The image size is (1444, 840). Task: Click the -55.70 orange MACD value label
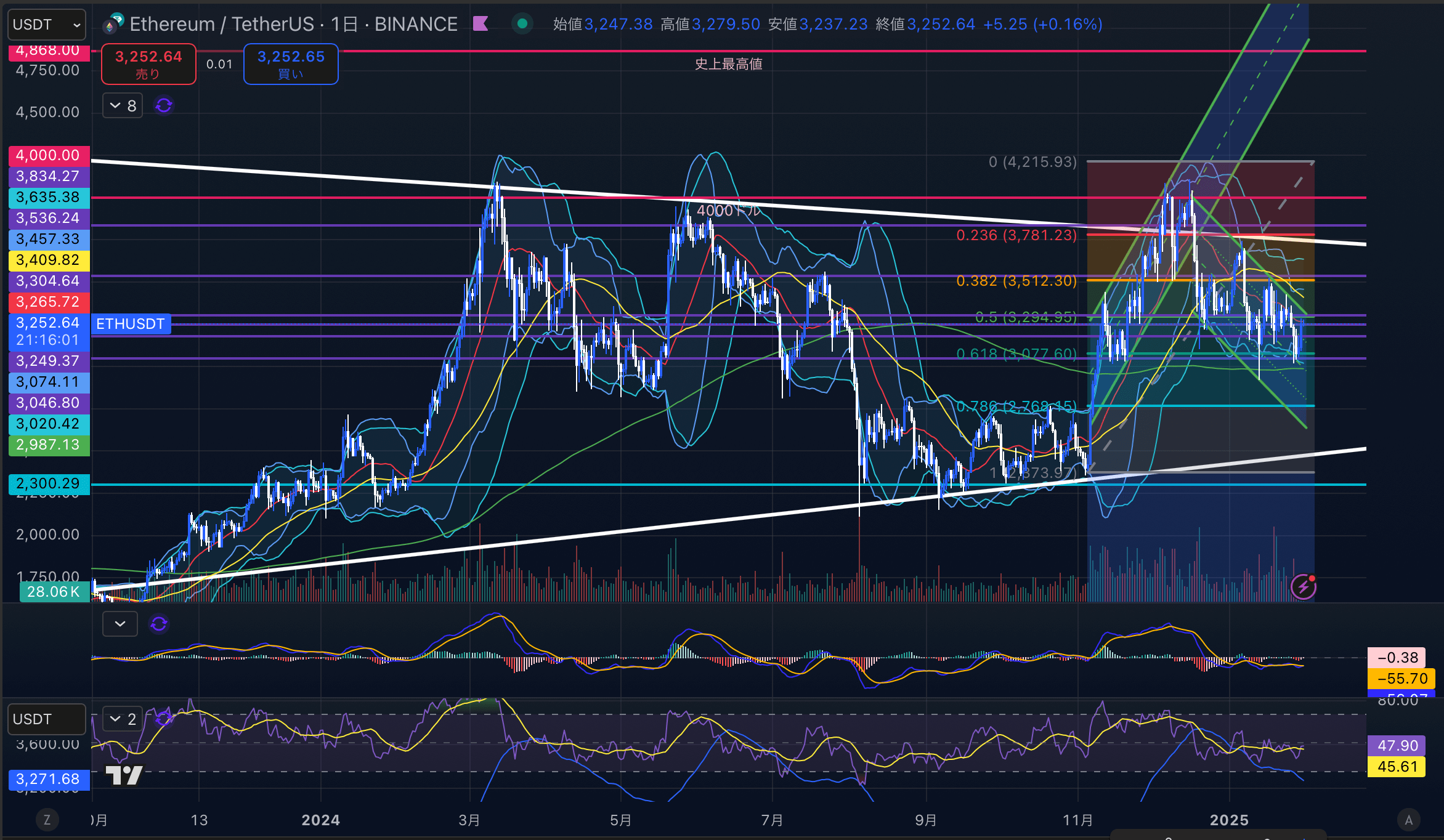click(x=1402, y=679)
